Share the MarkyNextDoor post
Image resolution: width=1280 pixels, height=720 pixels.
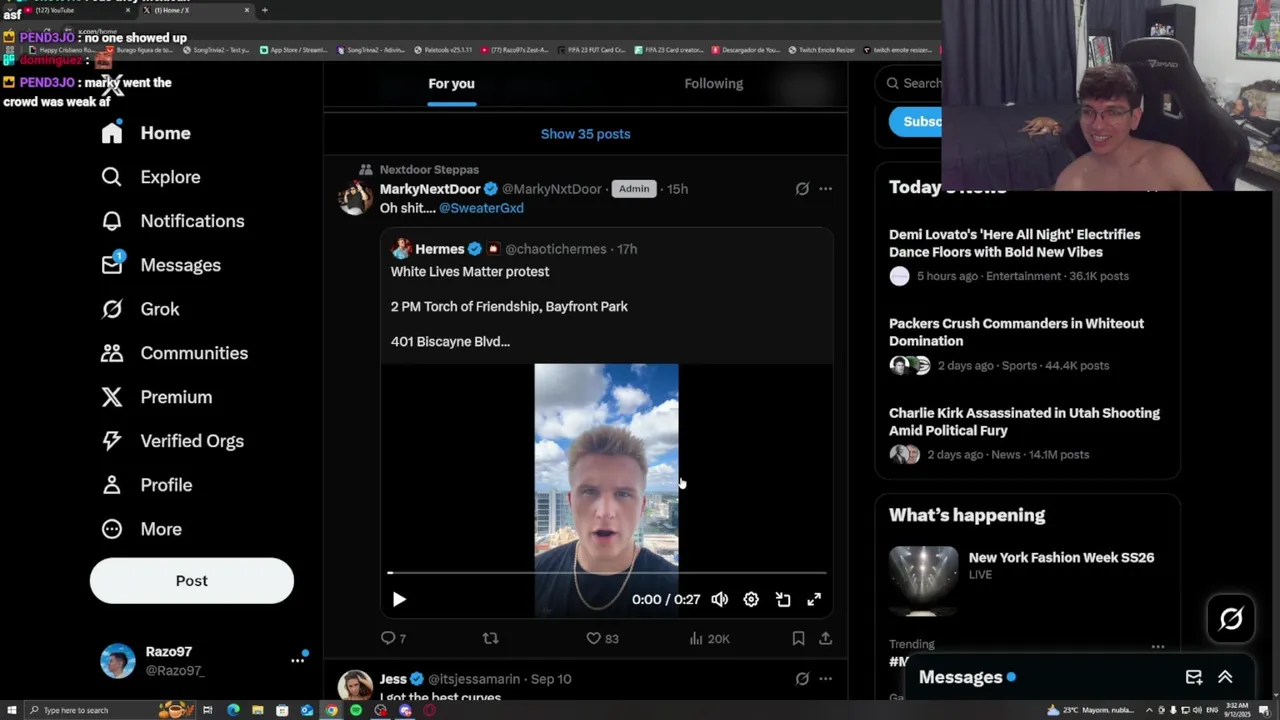[825, 638]
